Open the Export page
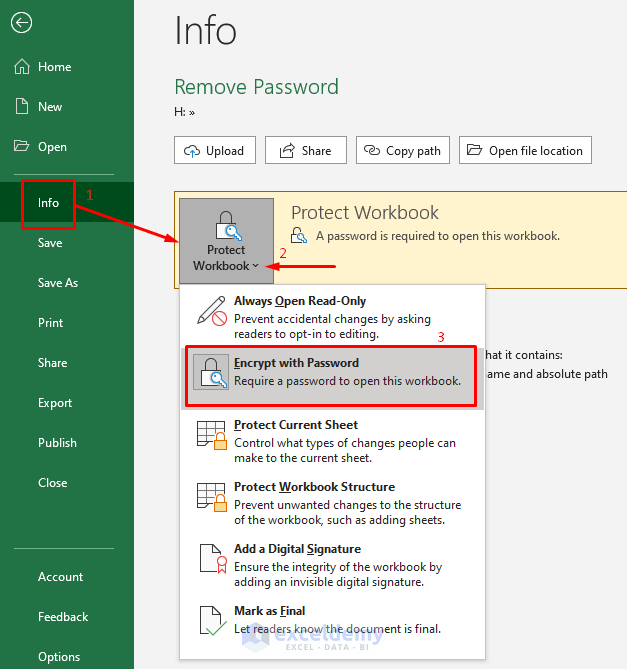Image resolution: width=627 pixels, height=669 pixels. 67,403
